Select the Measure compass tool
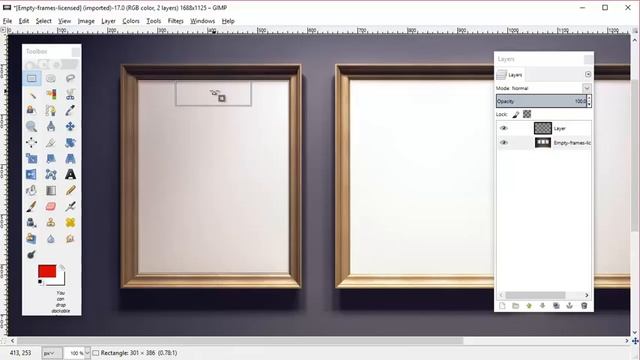 (51, 126)
